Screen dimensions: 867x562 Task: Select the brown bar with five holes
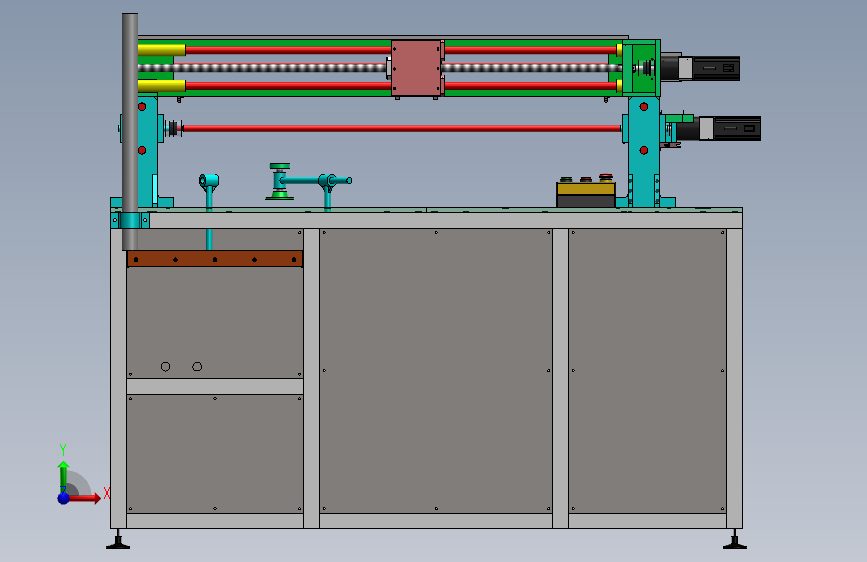pos(215,259)
